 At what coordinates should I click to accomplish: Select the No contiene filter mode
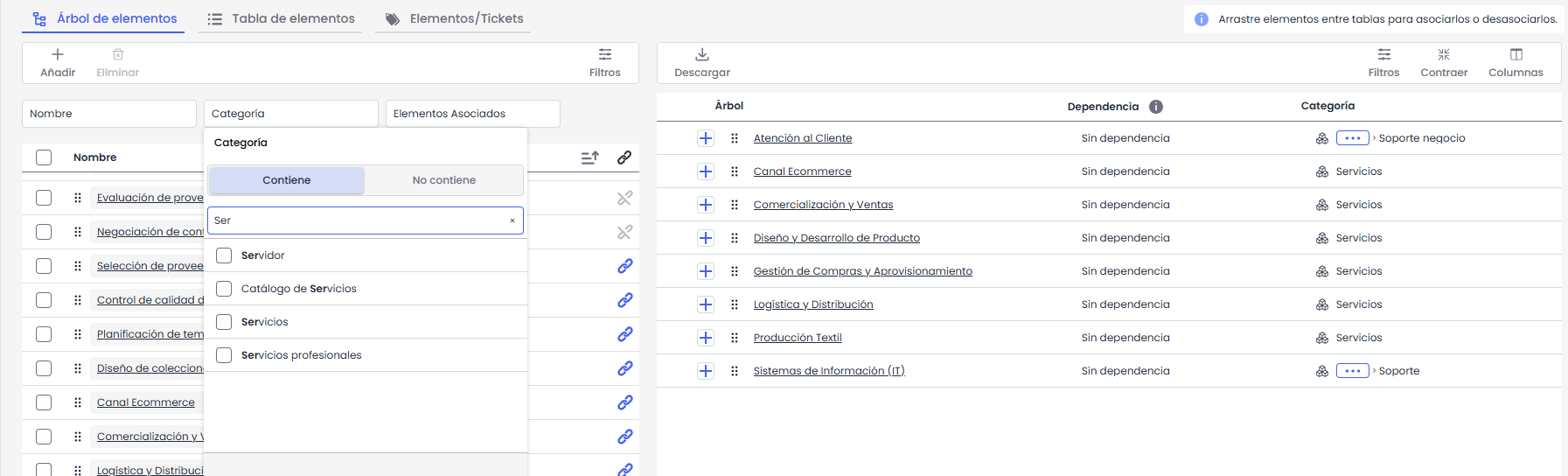443,180
